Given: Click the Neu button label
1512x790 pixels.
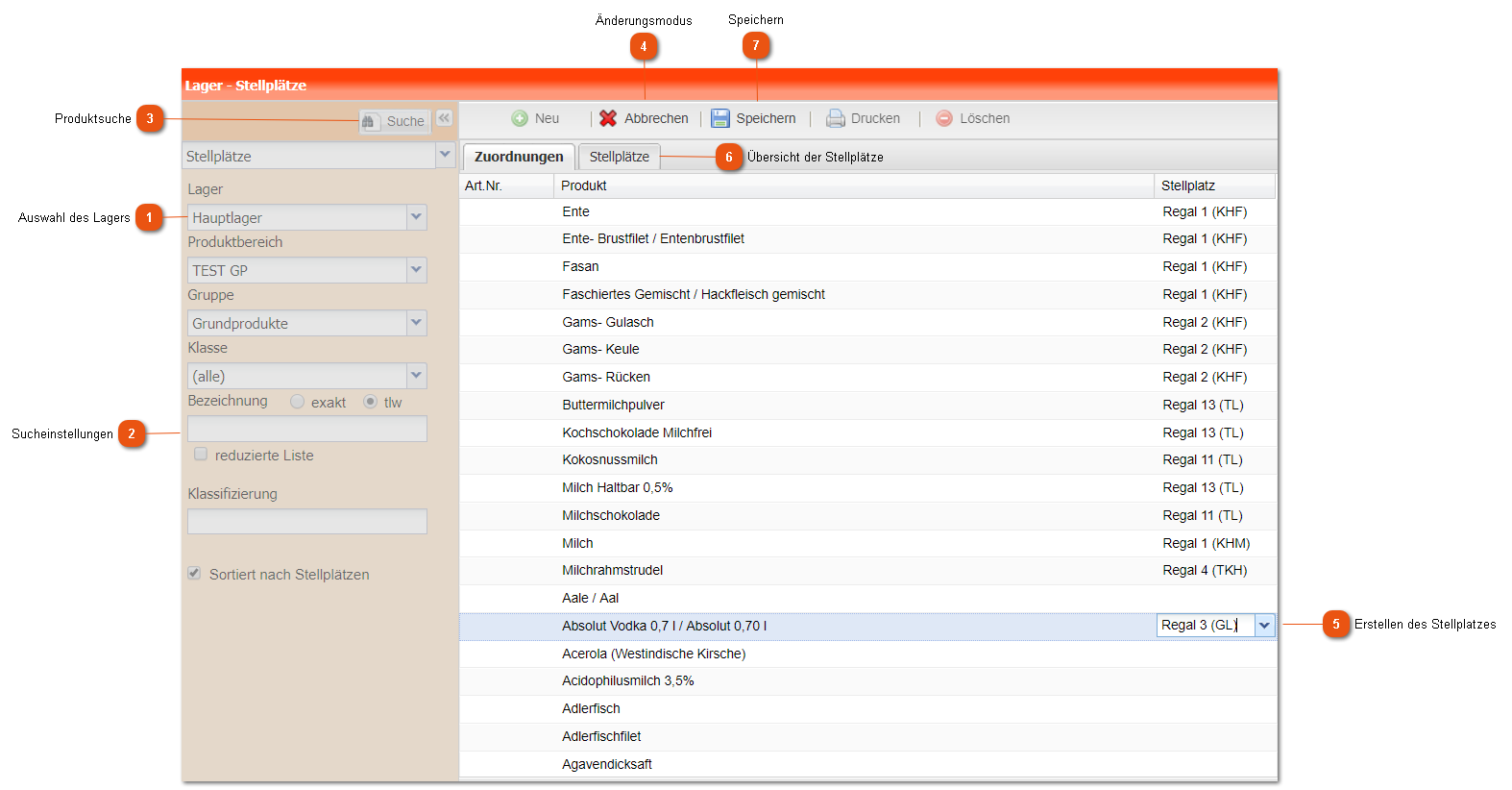Looking at the screenshot, I should click(548, 118).
